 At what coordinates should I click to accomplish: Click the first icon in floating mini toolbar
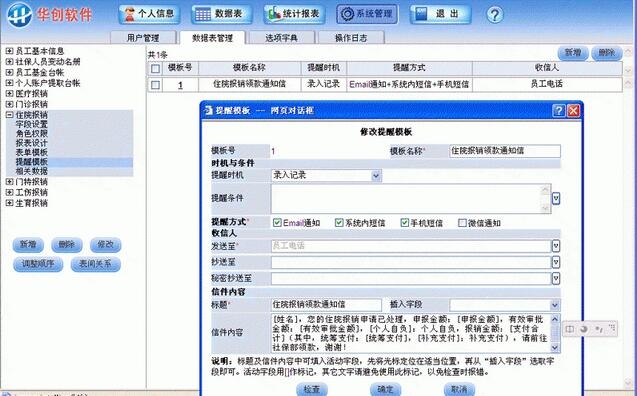(570, 329)
